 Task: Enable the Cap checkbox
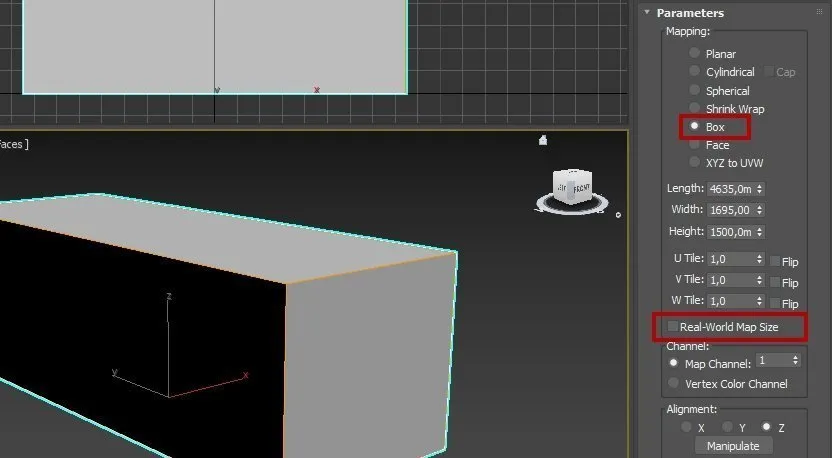770,72
